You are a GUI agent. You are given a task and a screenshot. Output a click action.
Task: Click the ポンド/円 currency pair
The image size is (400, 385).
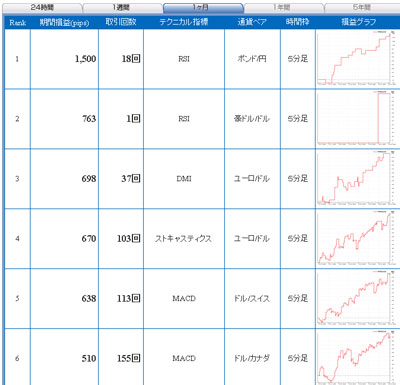pos(252,59)
